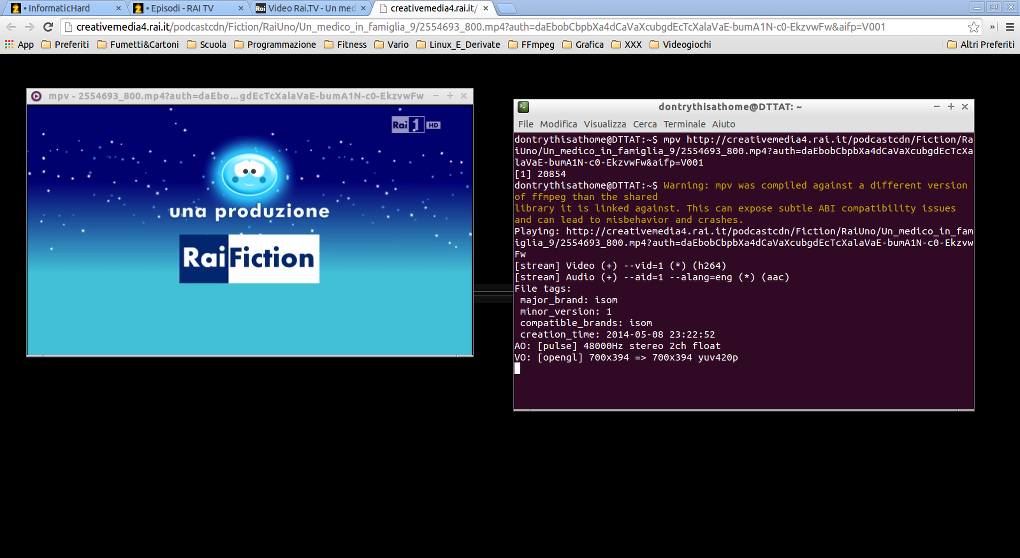This screenshot has width=1020, height=558.
Task: Open the terminal File menu
Action: [526, 124]
